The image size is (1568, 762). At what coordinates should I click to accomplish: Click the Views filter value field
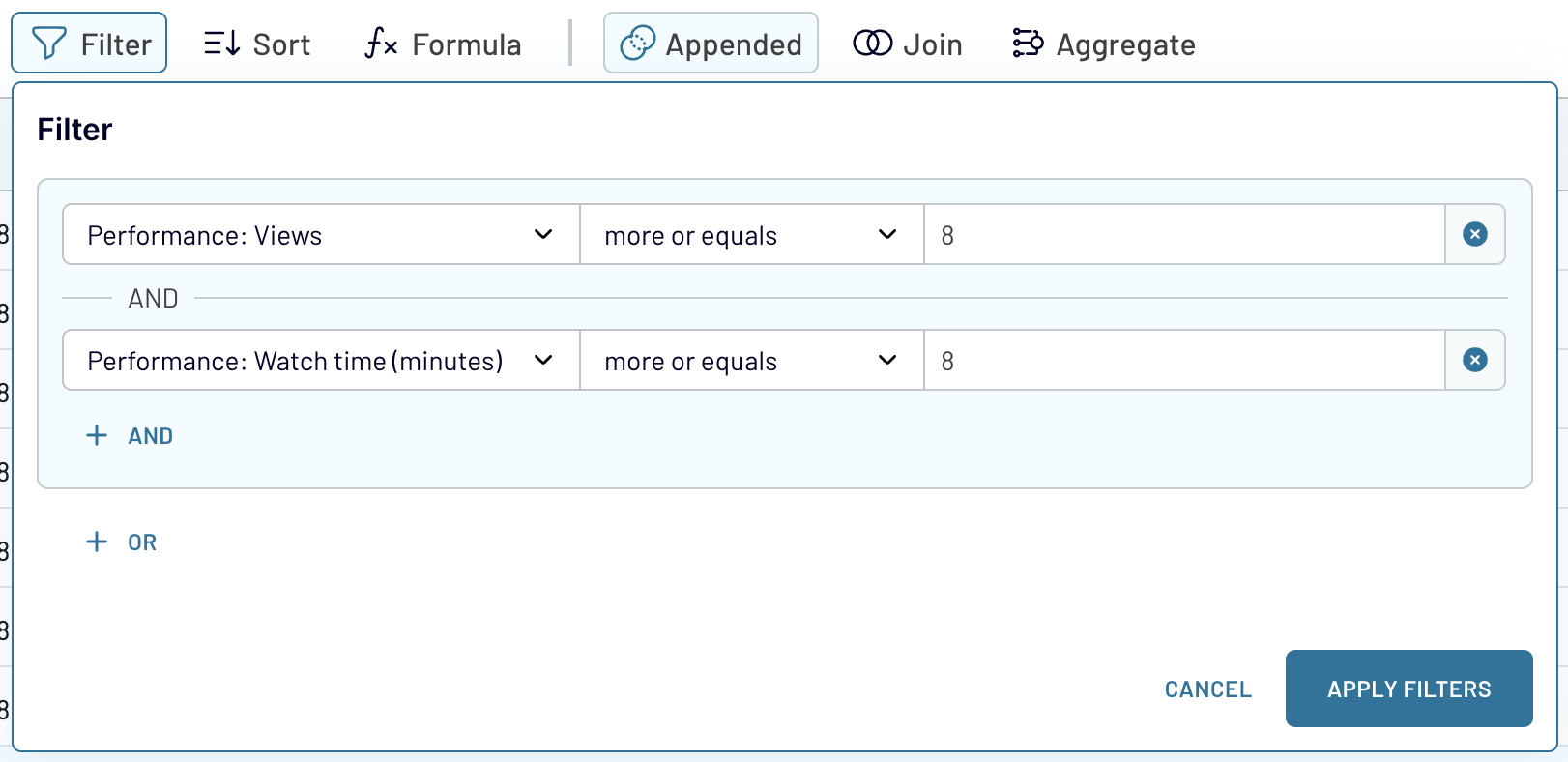click(x=1184, y=234)
